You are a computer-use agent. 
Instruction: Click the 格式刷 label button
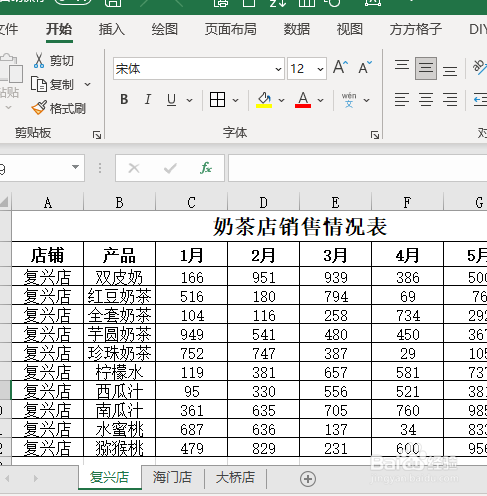pos(68,108)
